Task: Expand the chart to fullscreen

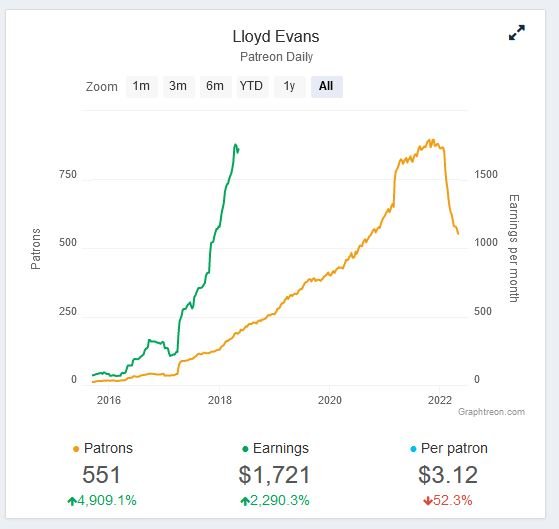Action: 517,32
